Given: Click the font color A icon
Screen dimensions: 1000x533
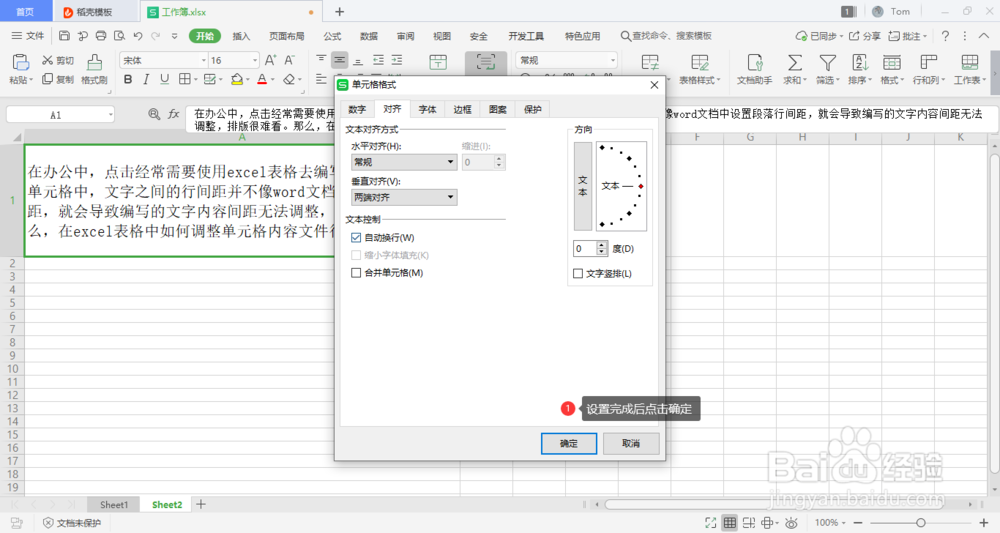Looking at the screenshot, I should 261,79.
